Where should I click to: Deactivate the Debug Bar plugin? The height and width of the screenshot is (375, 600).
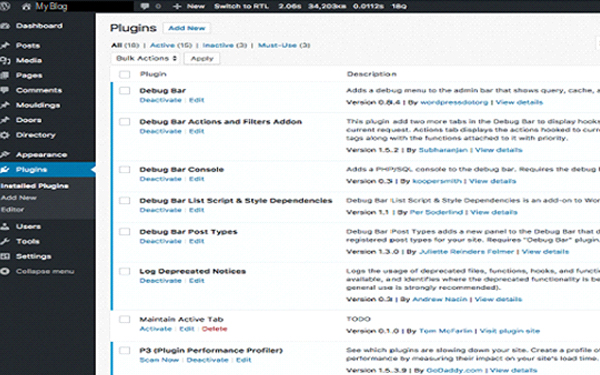pos(160,100)
